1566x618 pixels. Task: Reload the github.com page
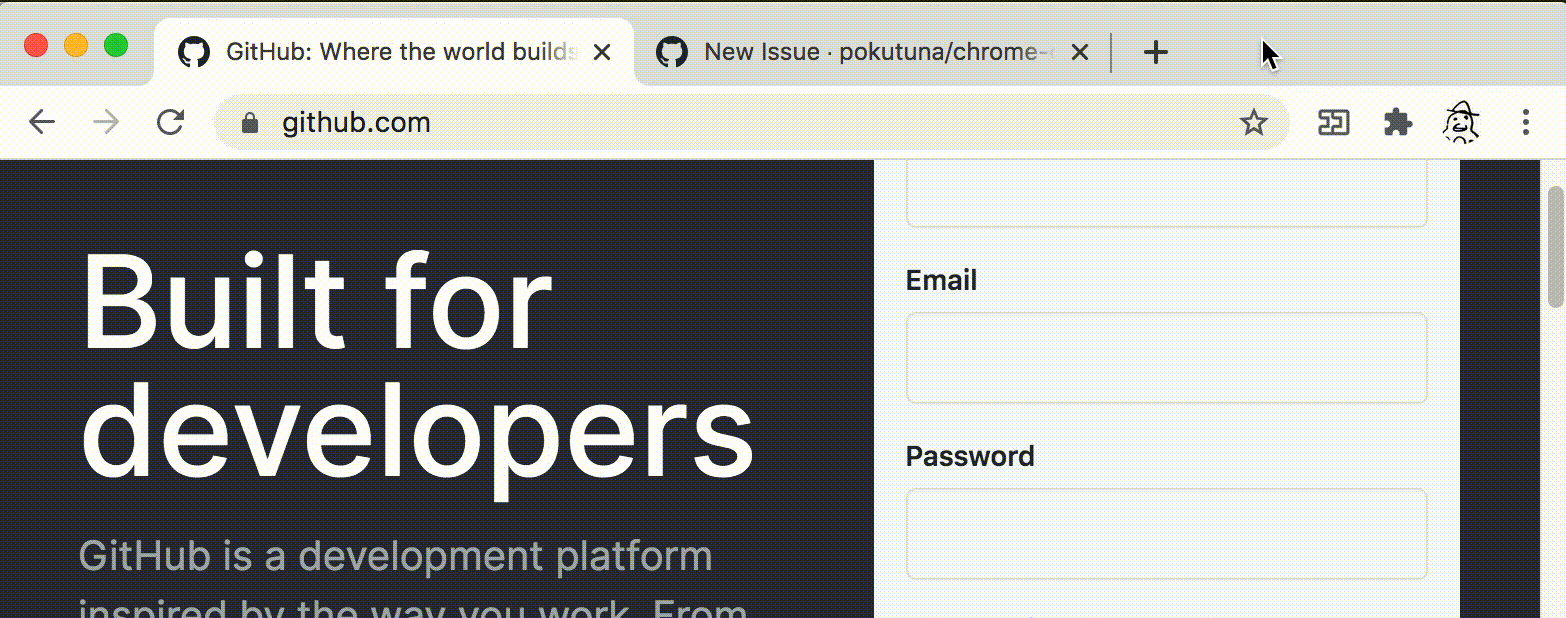[x=171, y=123]
